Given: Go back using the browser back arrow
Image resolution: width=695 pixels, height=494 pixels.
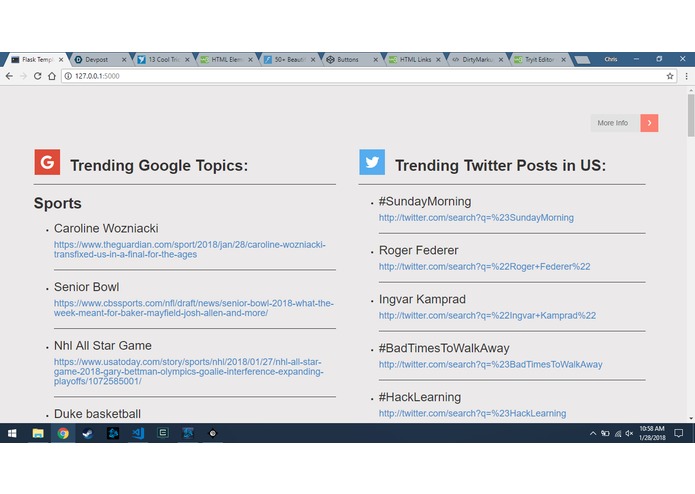Looking at the screenshot, I should pyautogui.click(x=9, y=76).
